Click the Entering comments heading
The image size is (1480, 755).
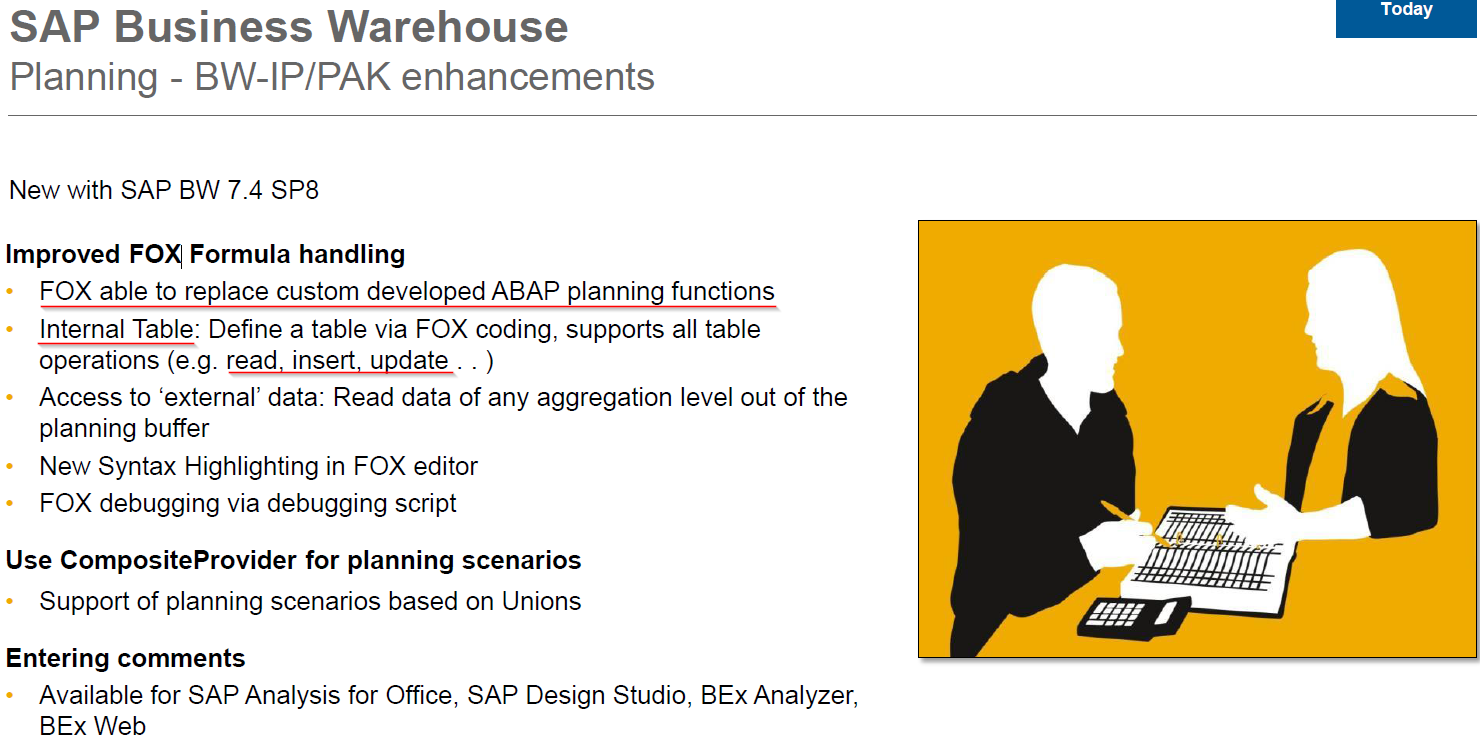126,658
